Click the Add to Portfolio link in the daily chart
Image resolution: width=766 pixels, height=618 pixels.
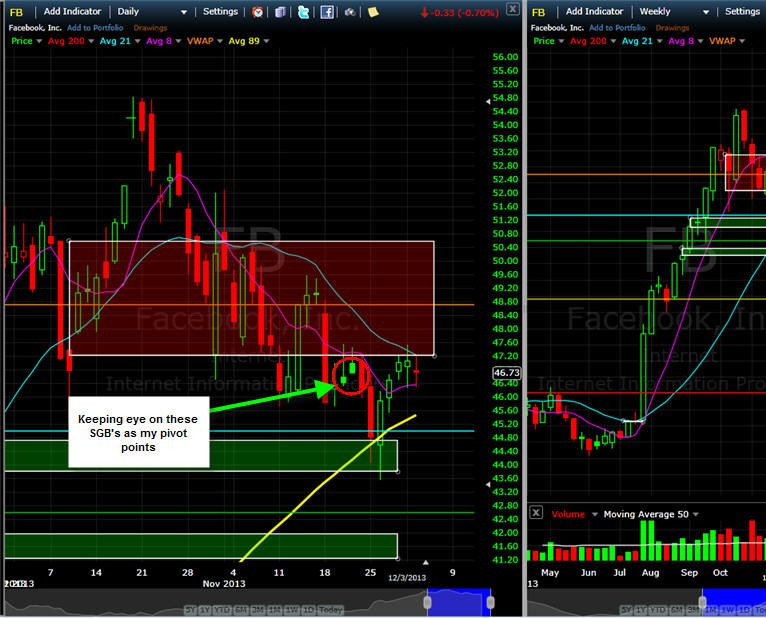tap(95, 28)
